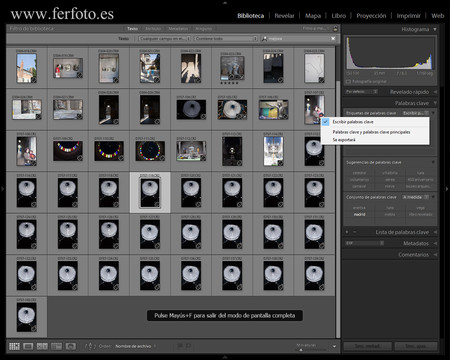Collapse Sugerencias de palabras clave section
450x360 pixels.
tap(433, 162)
